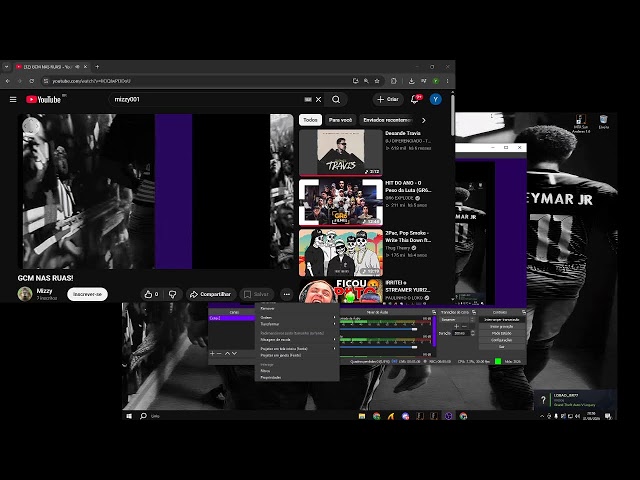The width and height of the screenshot is (640, 480).
Task: Open YouTube notifications bell
Action: click(415, 99)
